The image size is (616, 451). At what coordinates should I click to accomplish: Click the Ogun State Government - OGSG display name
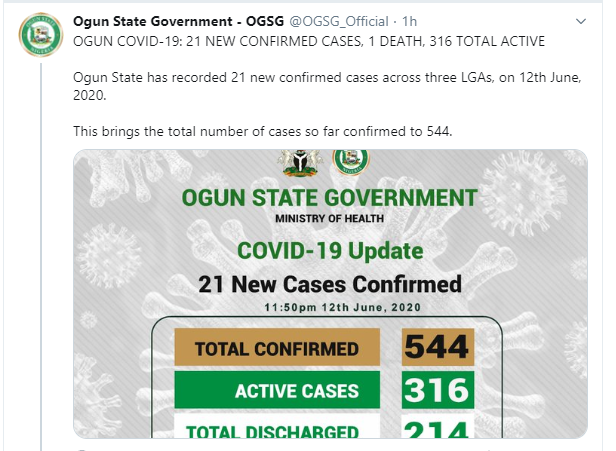coord(178,21)
